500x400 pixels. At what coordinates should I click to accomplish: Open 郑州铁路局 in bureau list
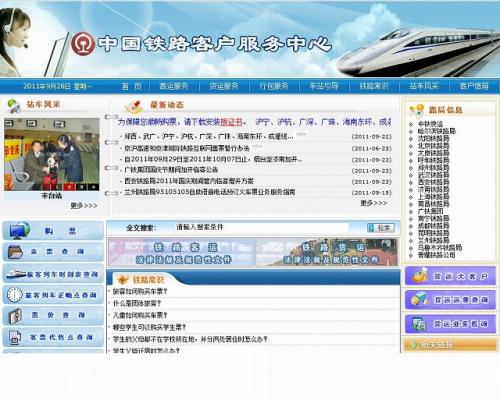pos(434,168)
